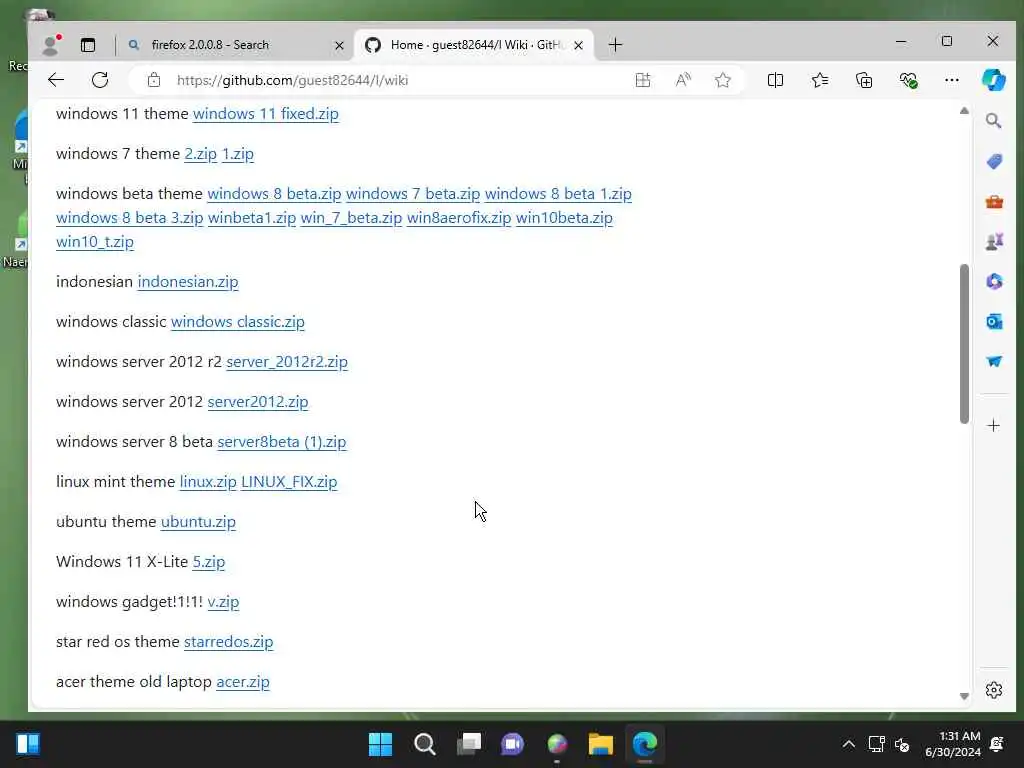This screenshot has height=768, width=1024.
Task: Open the server_2012r2.zip link
Action: click(x=287, y=362)
